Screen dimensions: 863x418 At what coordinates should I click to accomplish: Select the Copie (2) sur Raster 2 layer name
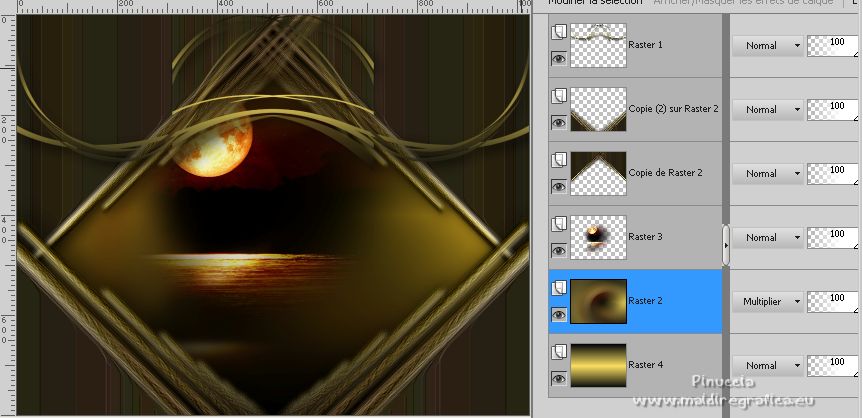tap(674, 108)
